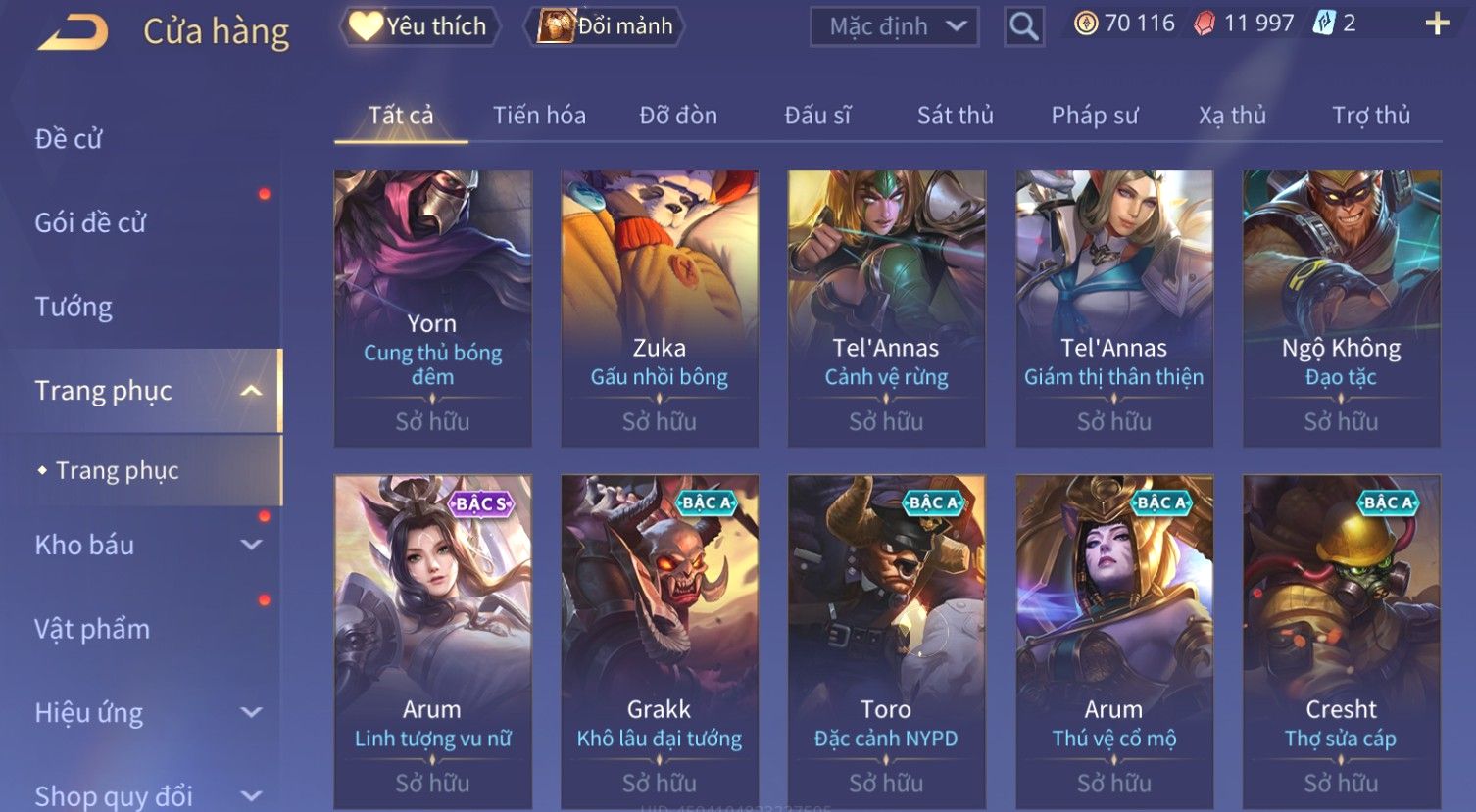Open Gói đề cử in sidebar
Screen dimensions: 1476x812
click(x=90, y=223)
